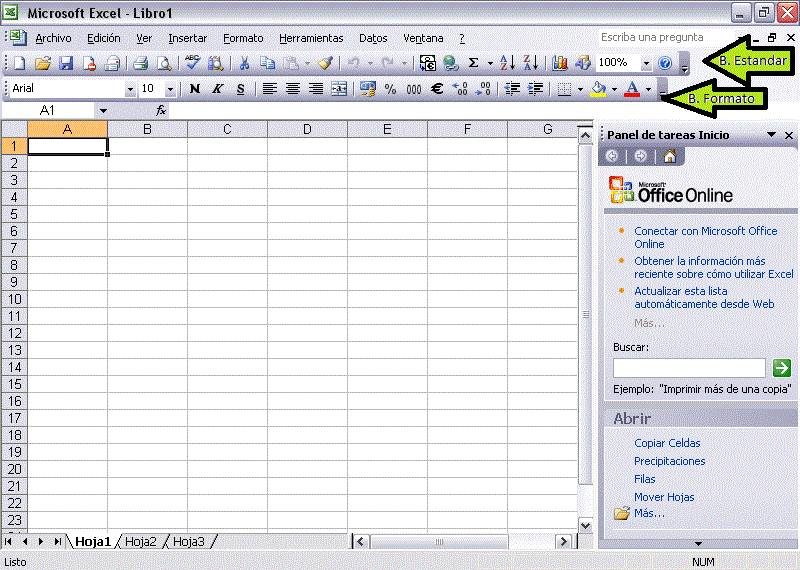Image resolution: width=800 pixels, height=570 pixels.
Task: Apply thousands separator 000 style
Action: click(x=414, y=89)
